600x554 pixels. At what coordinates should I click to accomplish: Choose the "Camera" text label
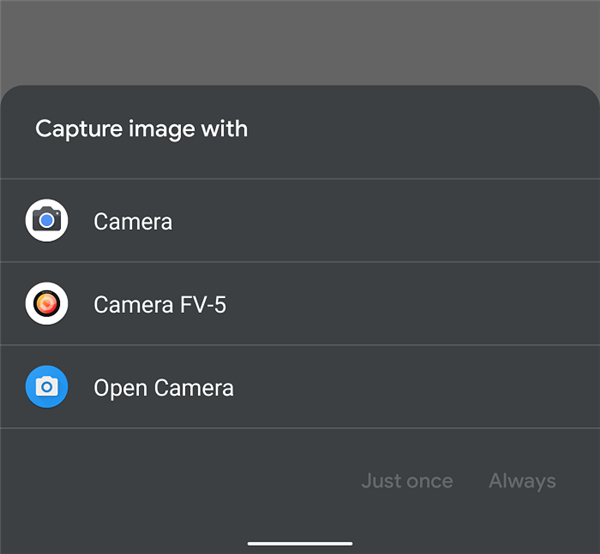coord(133,221)
